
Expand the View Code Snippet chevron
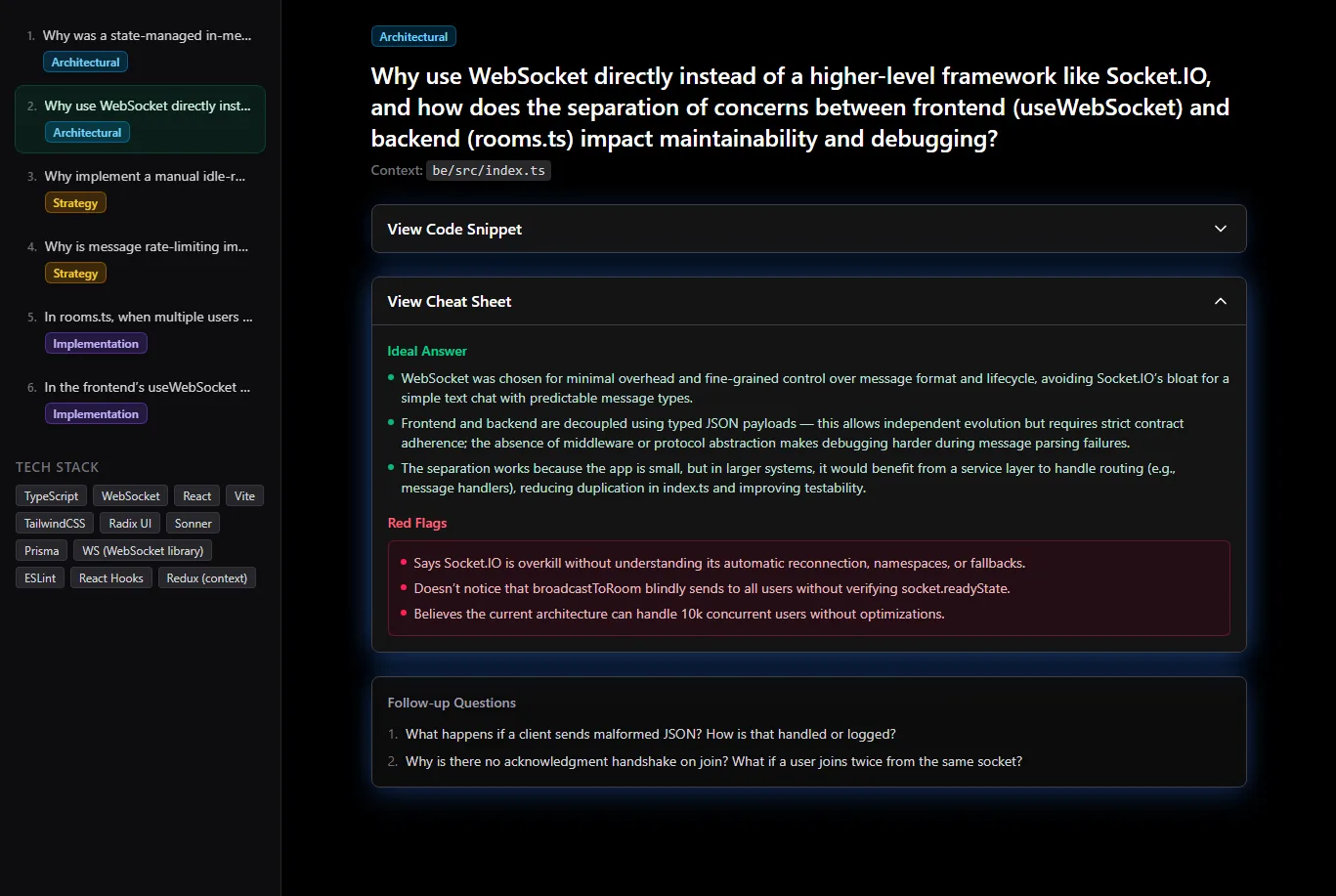(x=1220, y=229)
